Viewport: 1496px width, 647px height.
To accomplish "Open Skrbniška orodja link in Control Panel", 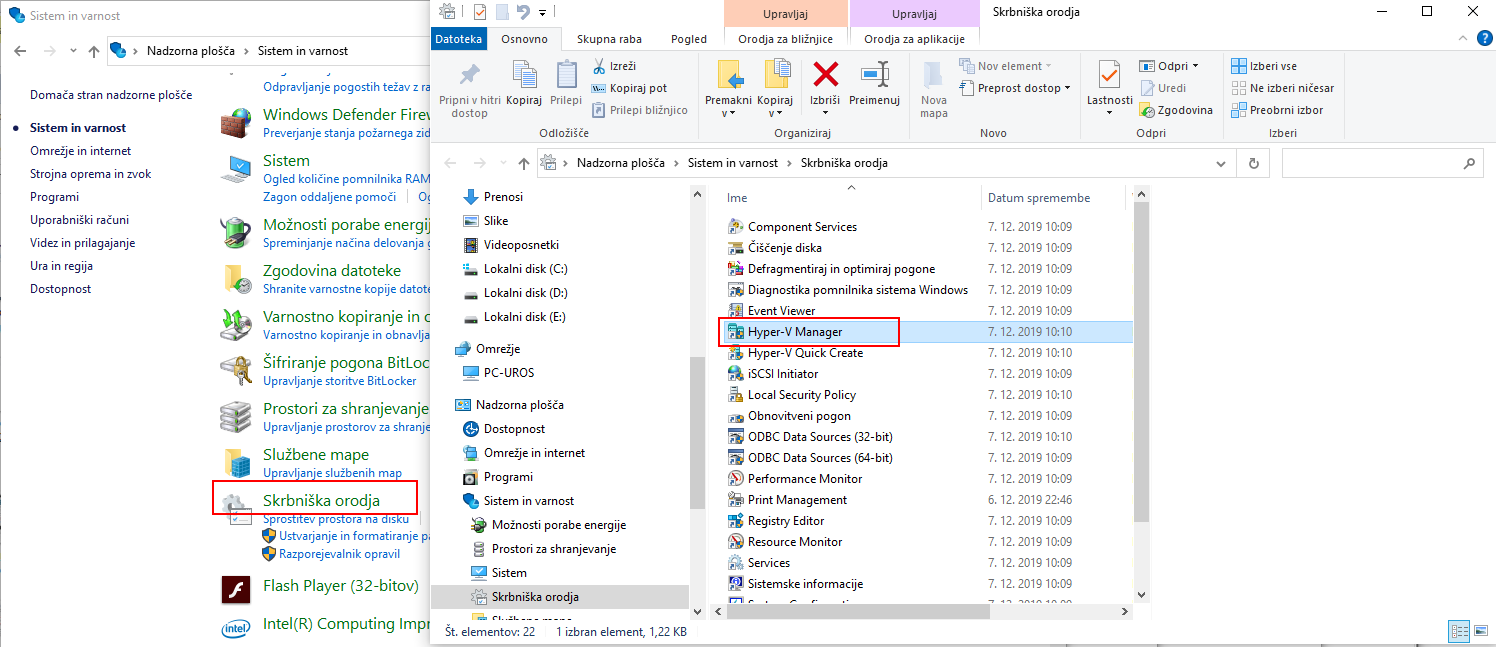I will (x=321, y=500).
